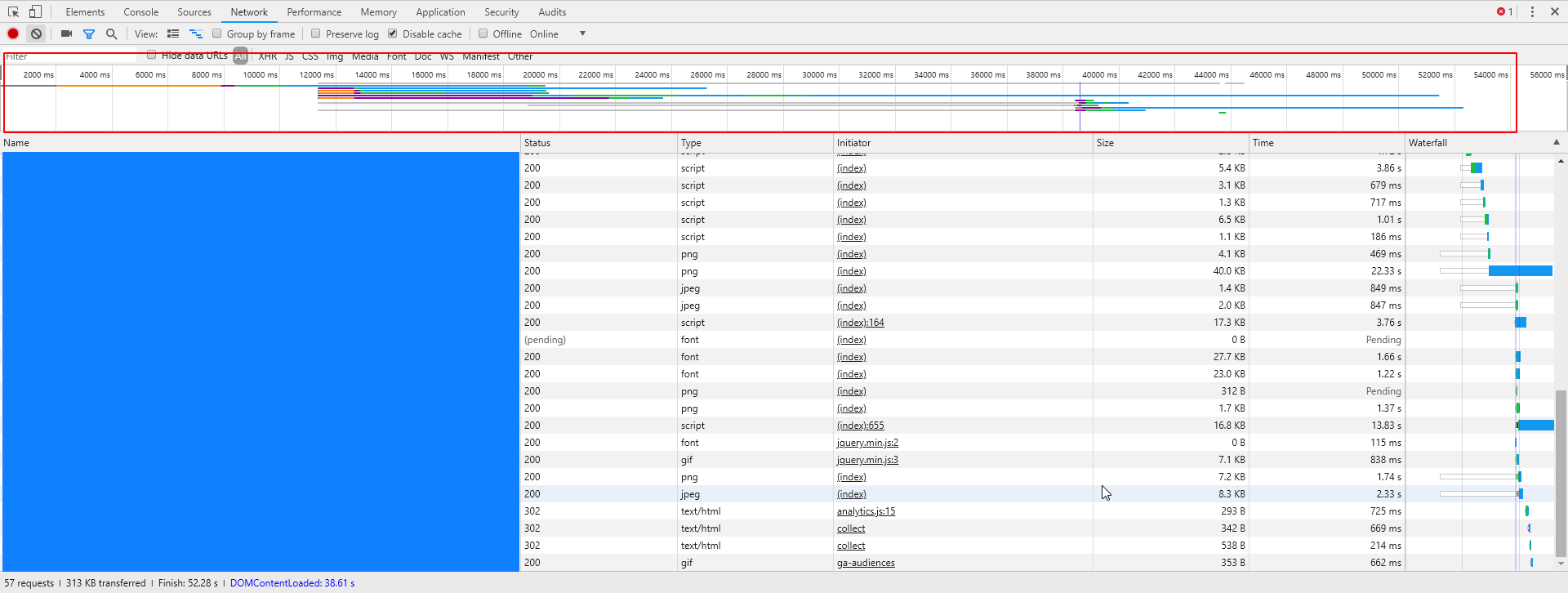Toggle the overview waterfall view icon
The width and height of the screenshot is (1568, 593).
pyautogui.click(x=196, y=33)
